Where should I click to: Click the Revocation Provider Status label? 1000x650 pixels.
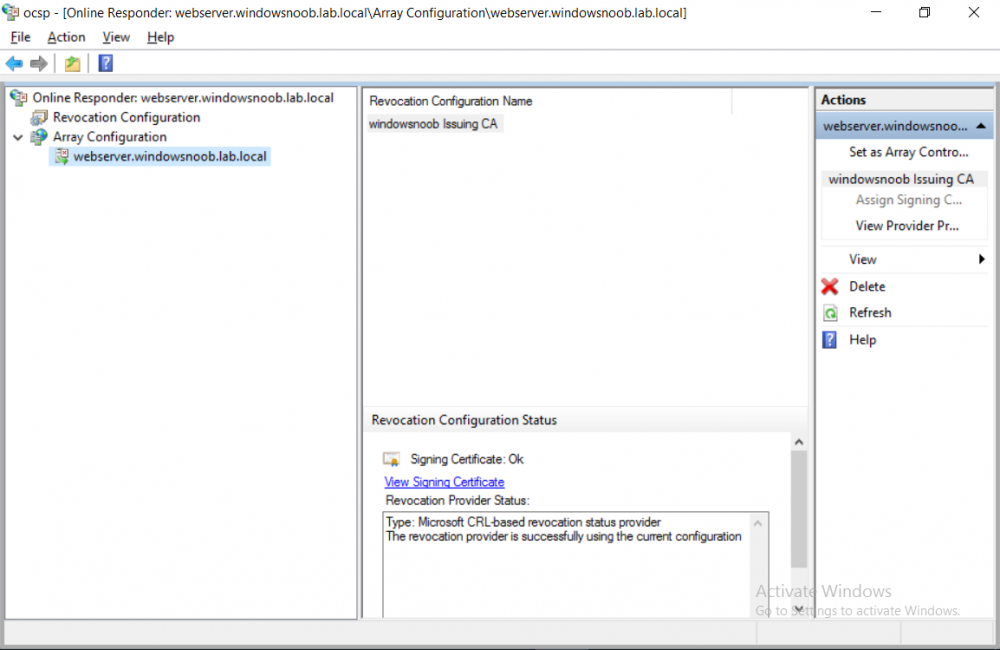(x=457, y=500)
